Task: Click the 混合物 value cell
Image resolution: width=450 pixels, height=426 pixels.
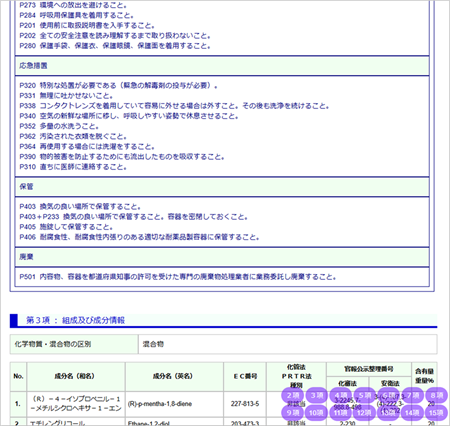Action: pos(288,344)
